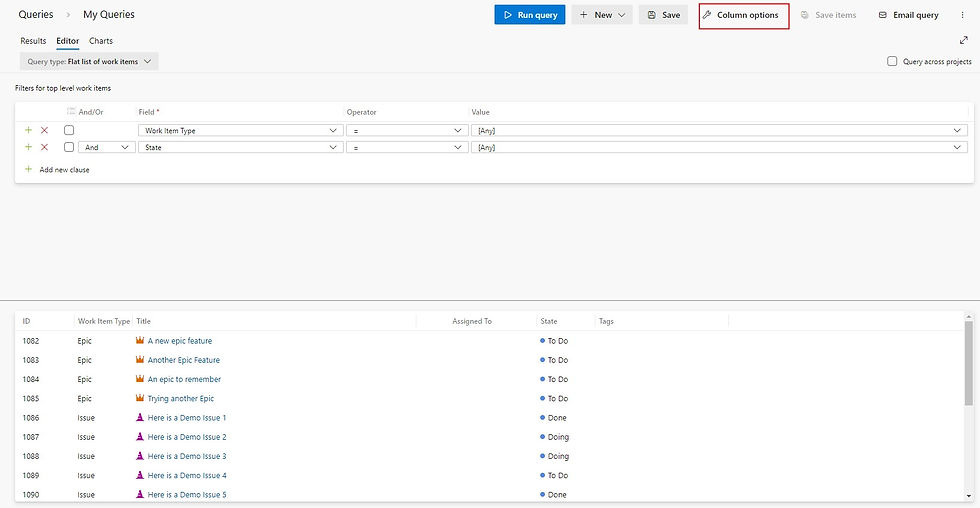Sort by Title column header

pyautogui.click(x=143, y=321)
